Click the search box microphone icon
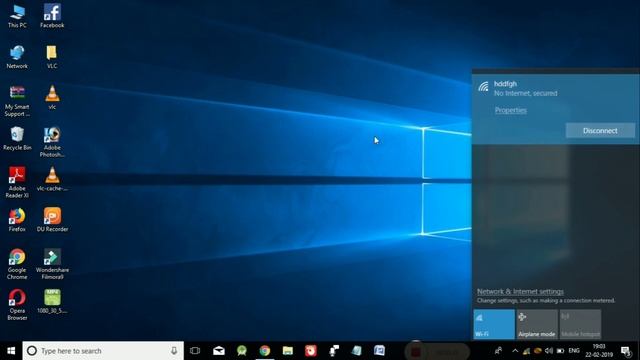This screenshot has height=360, width=640. coord(174,351)
